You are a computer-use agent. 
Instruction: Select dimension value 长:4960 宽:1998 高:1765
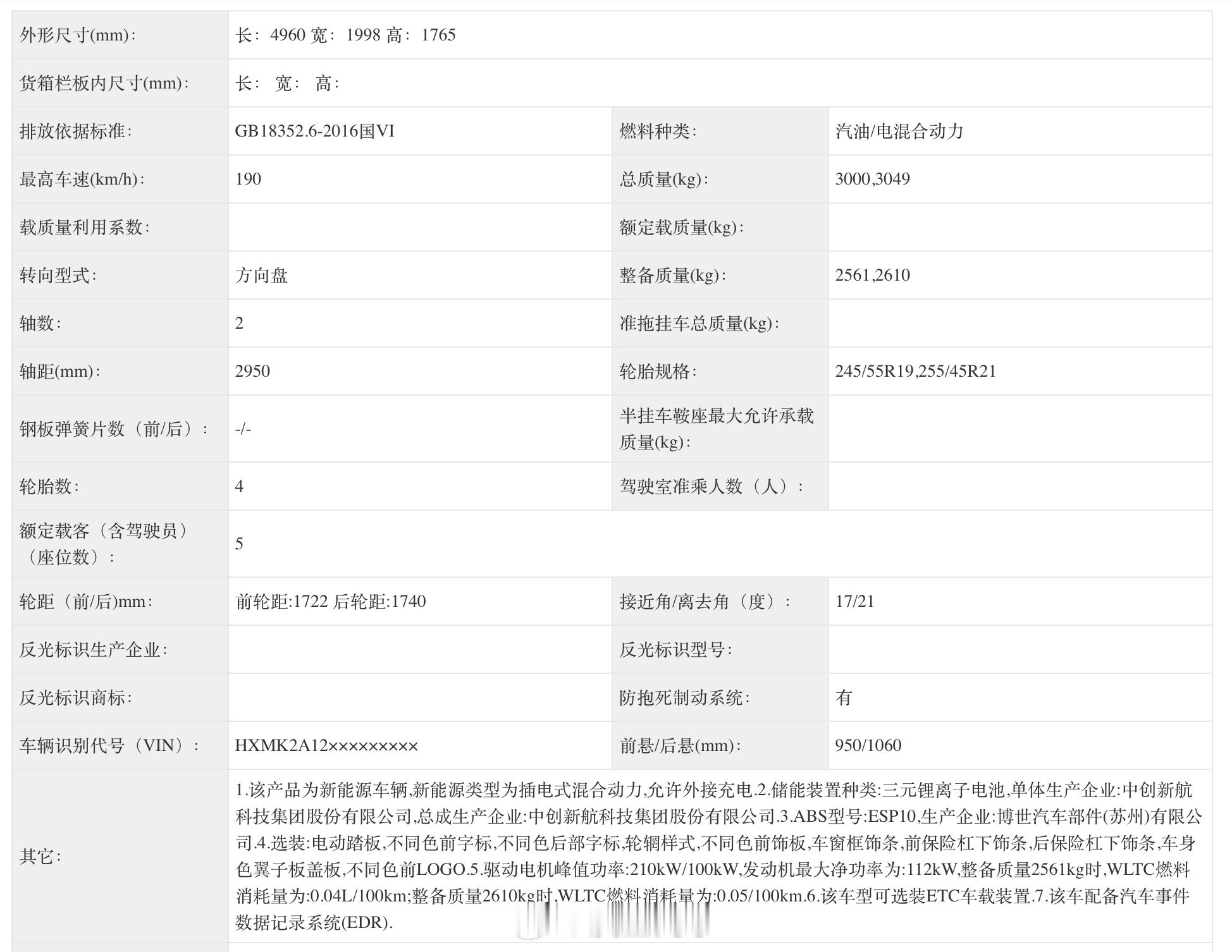(345, 35)
